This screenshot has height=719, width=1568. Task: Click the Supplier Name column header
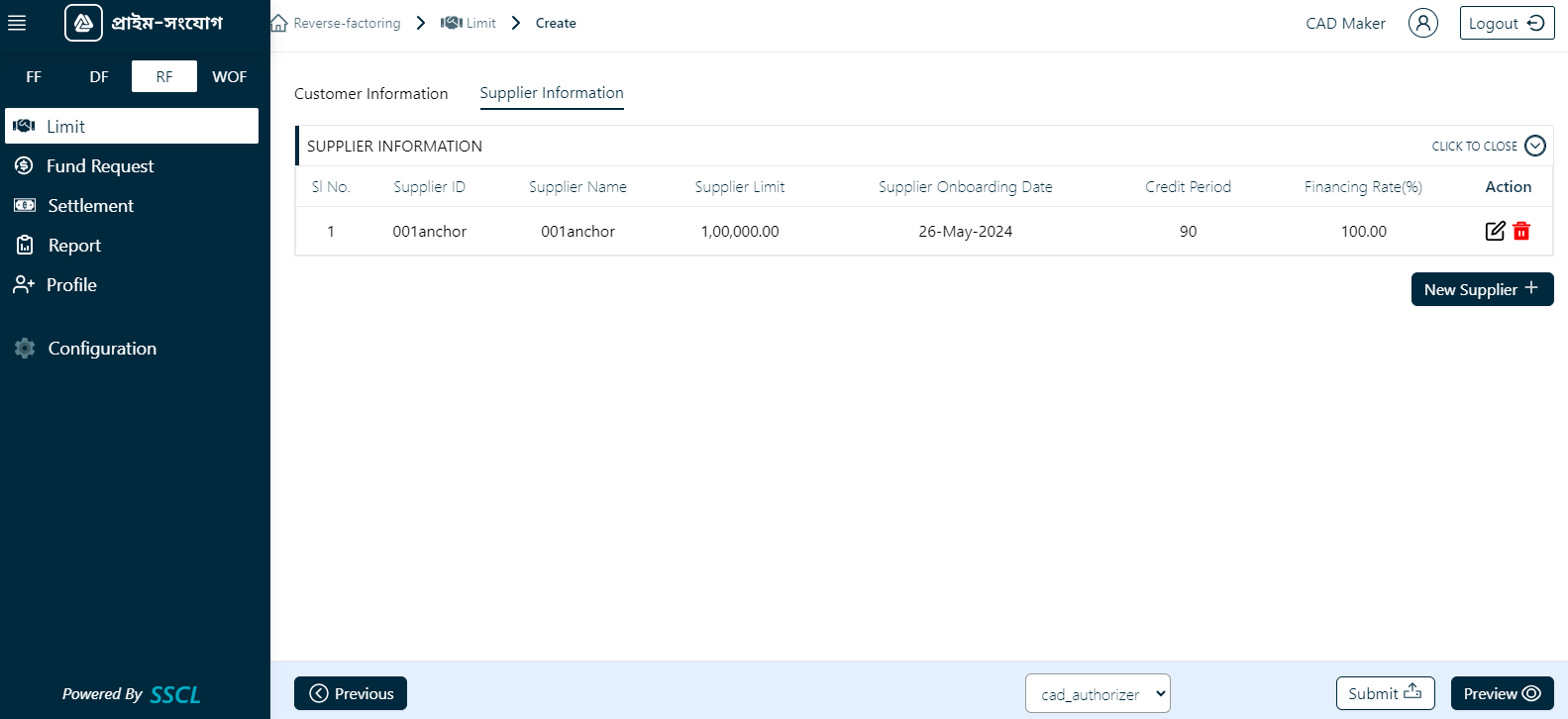coord(577,186)
